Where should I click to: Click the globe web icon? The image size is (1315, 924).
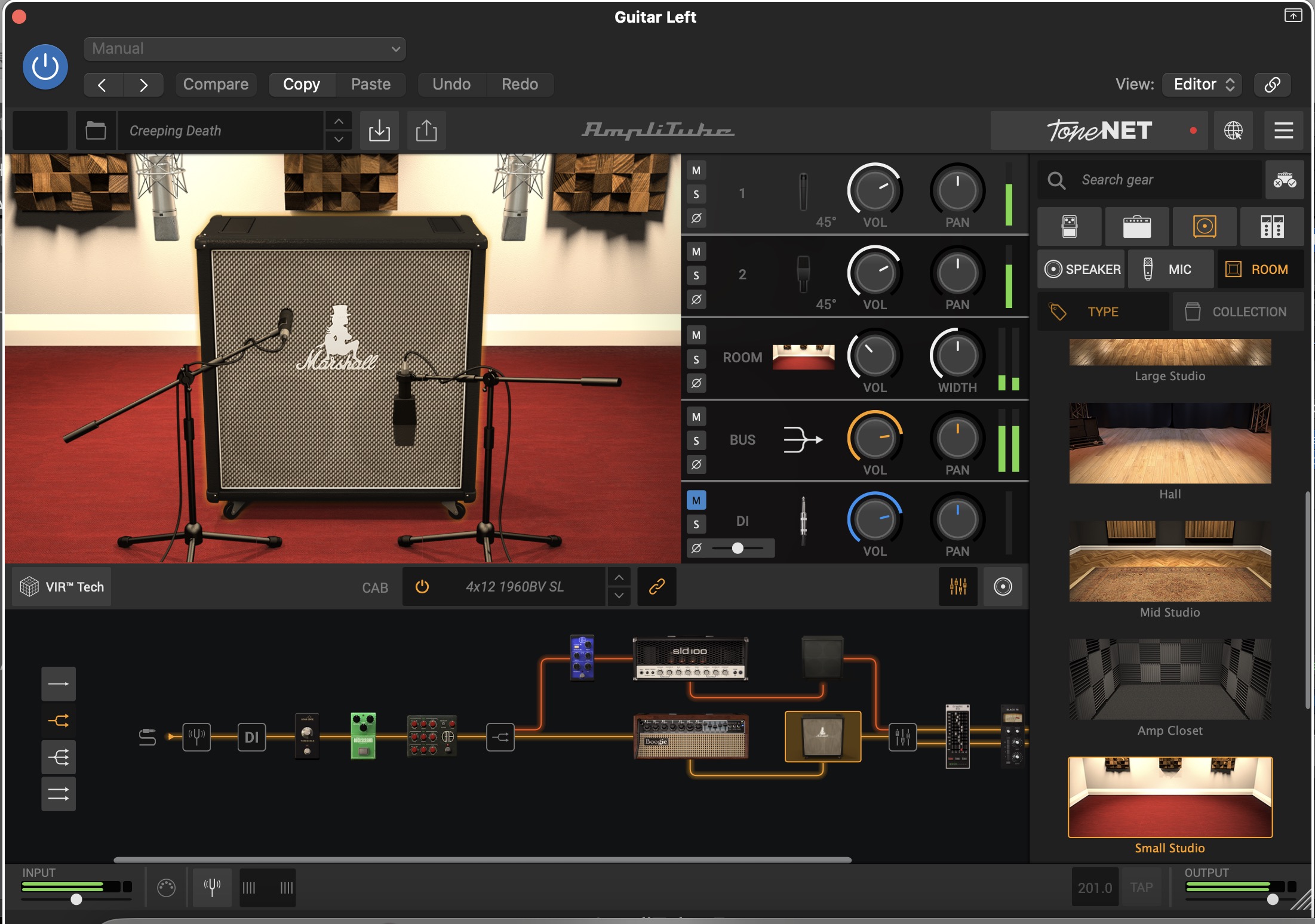click(x=1233, y=130)
